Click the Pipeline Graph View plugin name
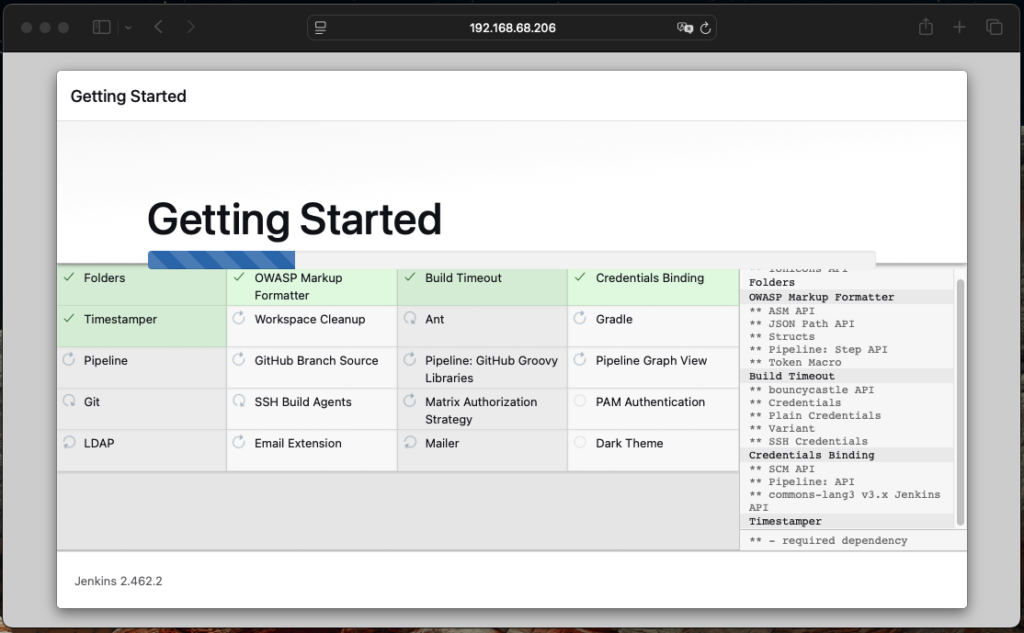This screenshot has height=633, width=1024. (651, 361)
